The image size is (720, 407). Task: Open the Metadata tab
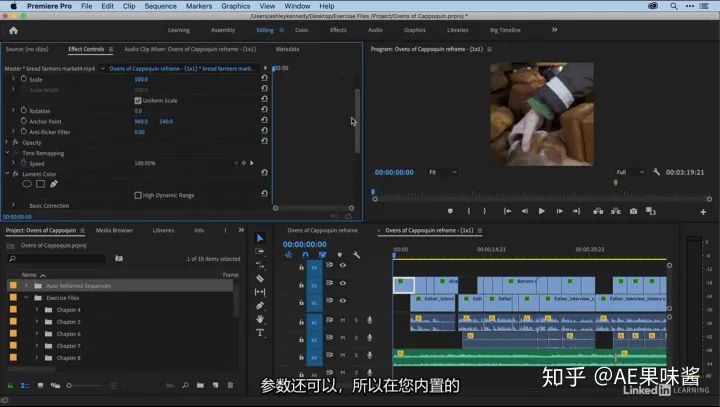pyautogui.click(x=287, y=49)
